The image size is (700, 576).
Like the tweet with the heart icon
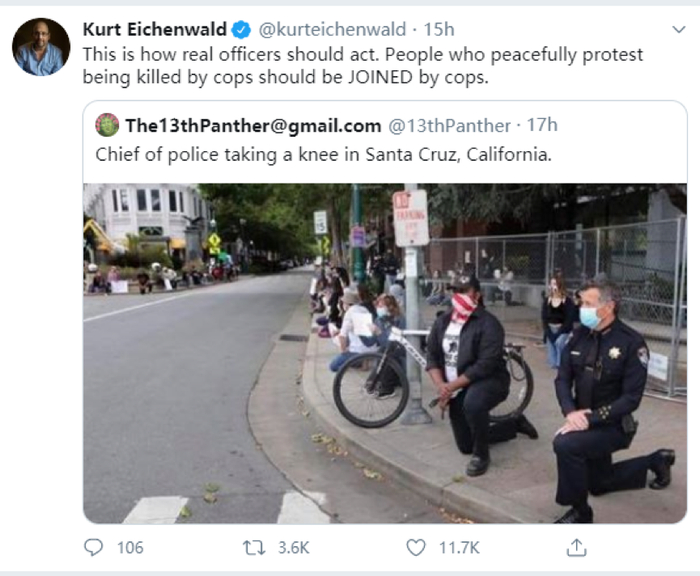pyautogui.click(x=416, y=547)
